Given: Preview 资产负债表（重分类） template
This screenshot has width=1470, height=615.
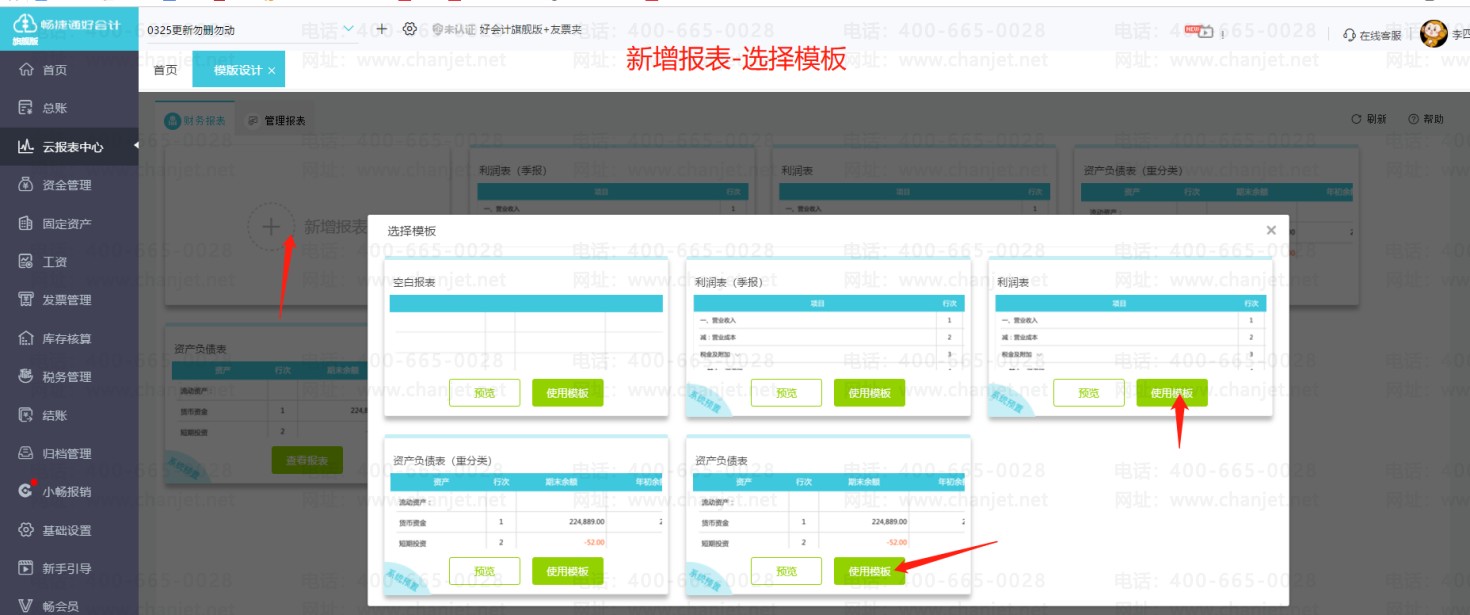Looking at the screenshot, I should (x=484, y=571).
